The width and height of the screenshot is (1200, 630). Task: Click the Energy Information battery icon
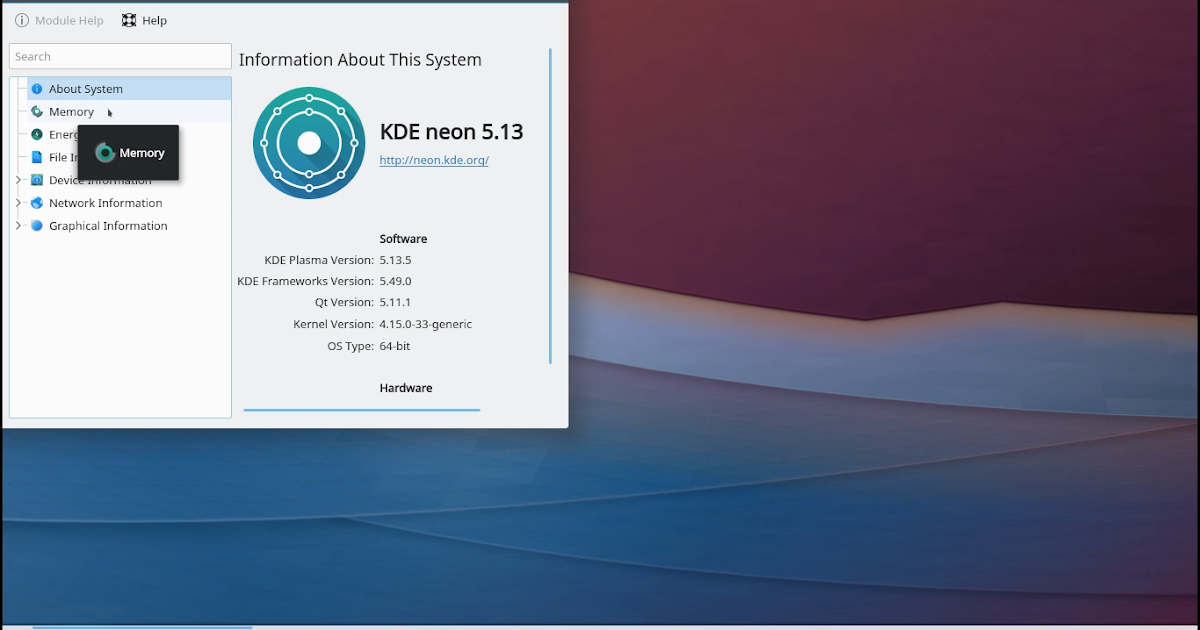point(37,134)
